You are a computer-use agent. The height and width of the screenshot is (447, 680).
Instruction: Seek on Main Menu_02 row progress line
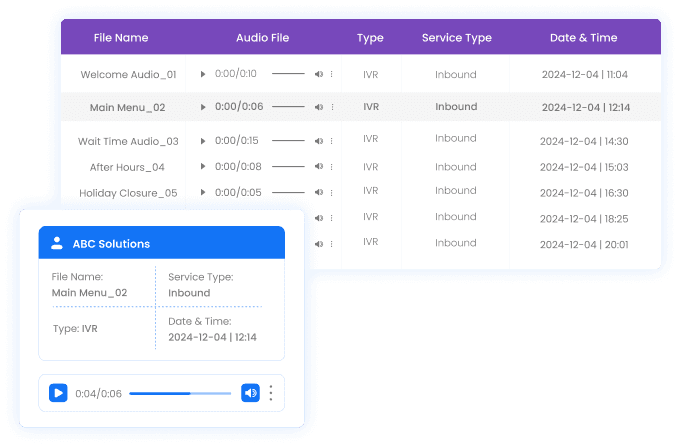pos(288,107)
